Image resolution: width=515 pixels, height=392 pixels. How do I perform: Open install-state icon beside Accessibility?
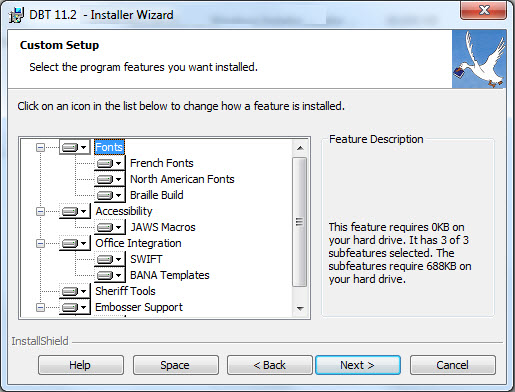tap(75, 211)
